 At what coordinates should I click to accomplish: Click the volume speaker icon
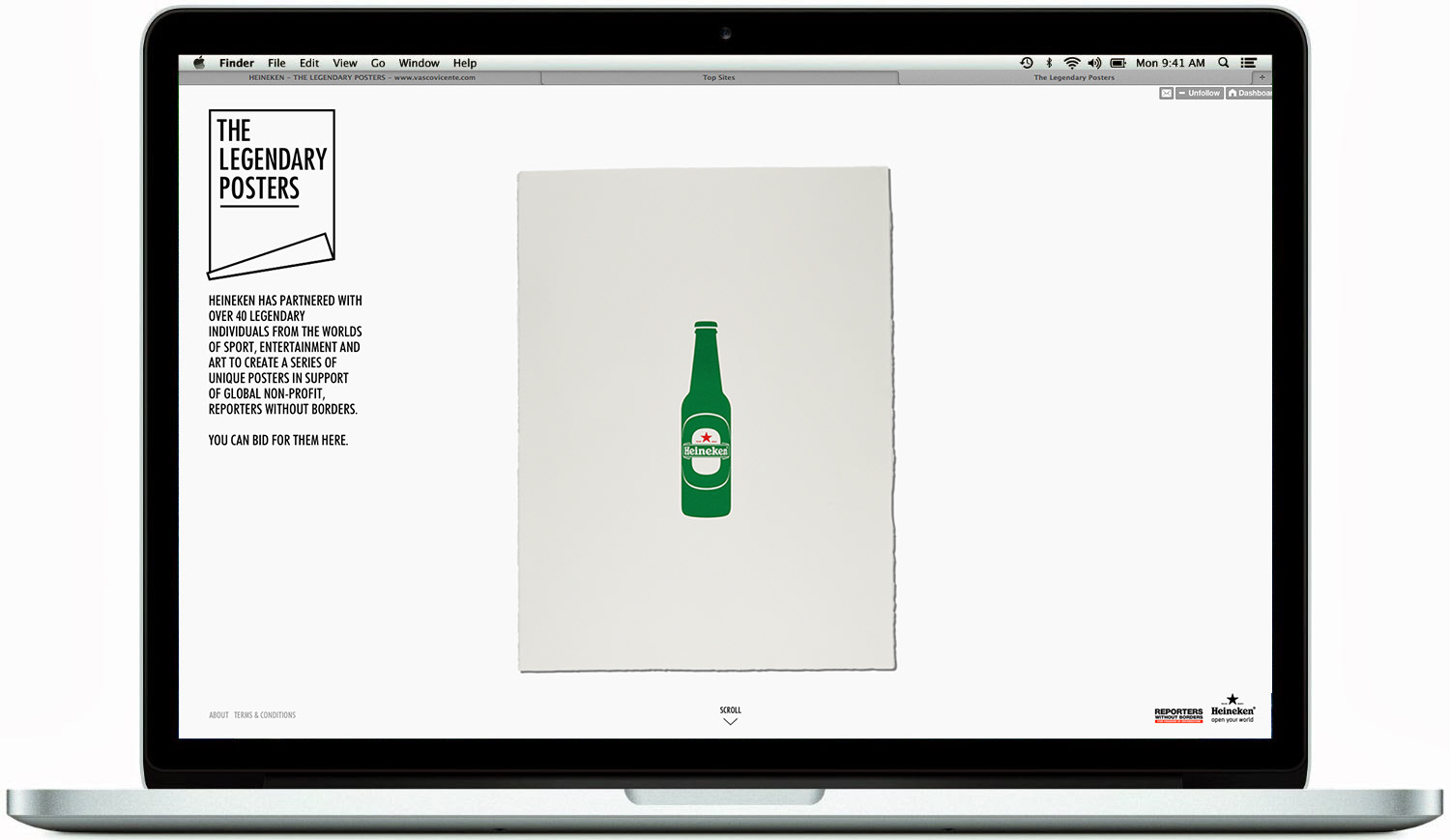click(1094, 63)
